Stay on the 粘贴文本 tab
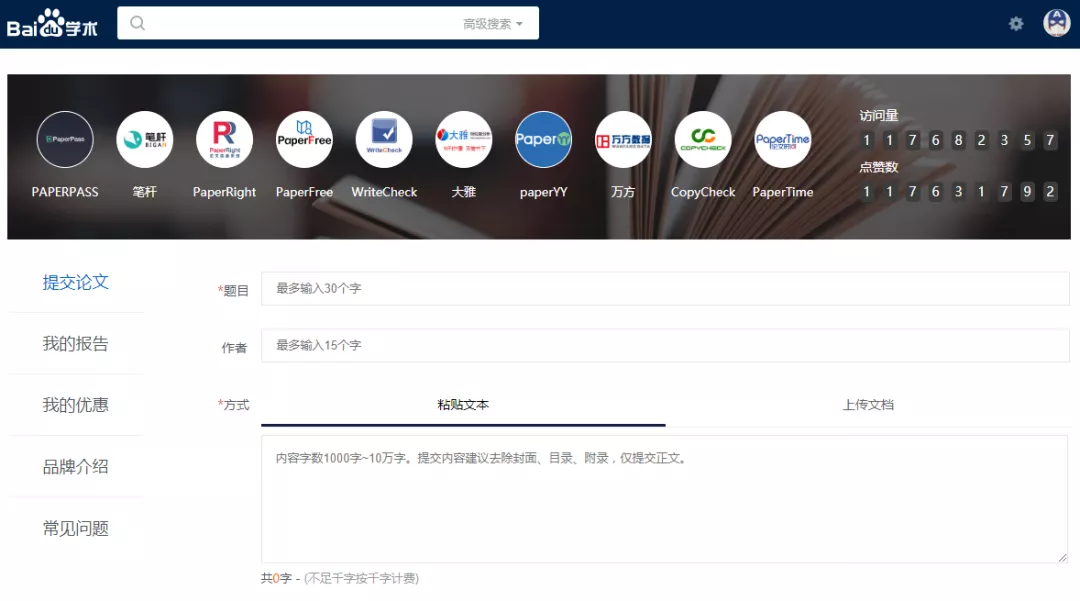The width and height of the screenshot is (1080, 601). 462,405
